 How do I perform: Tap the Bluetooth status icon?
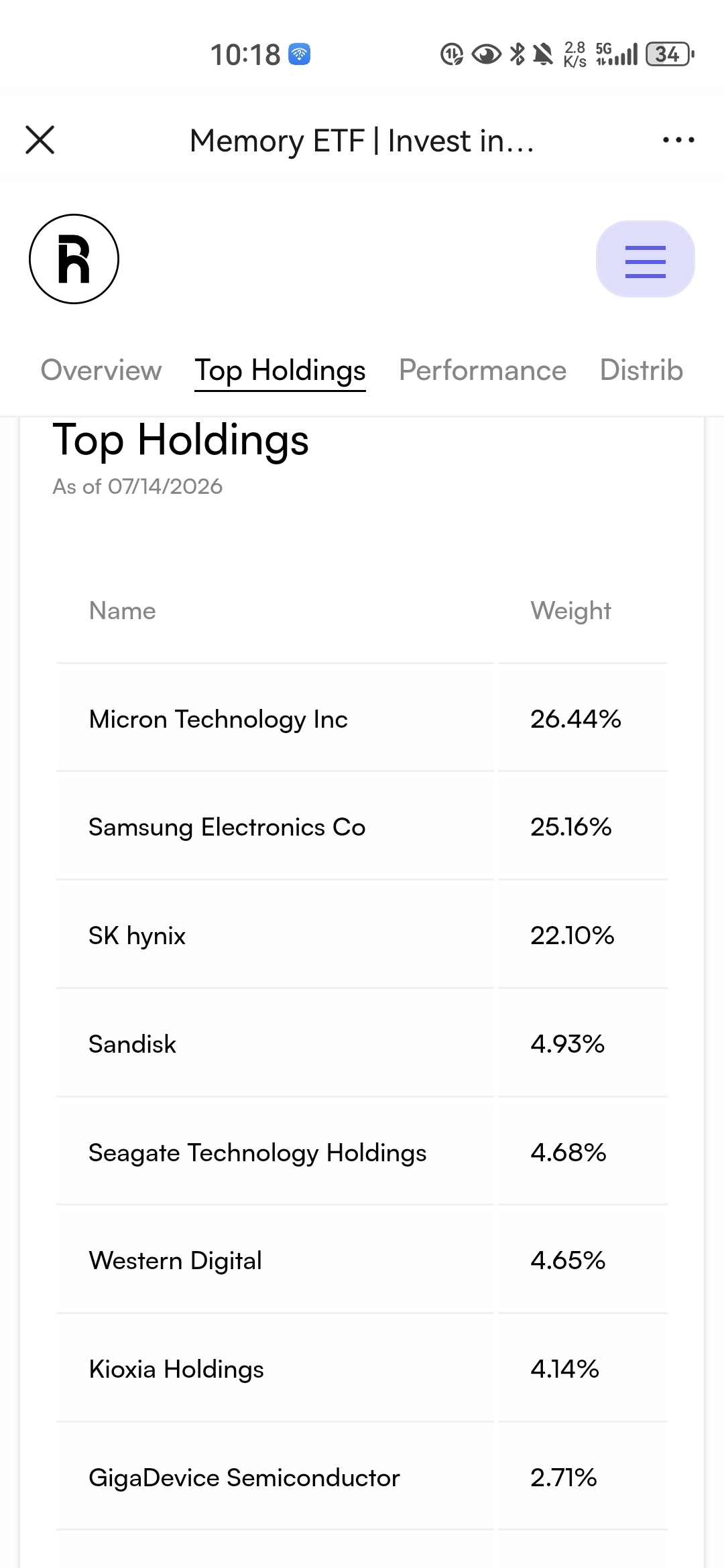(517, 54)
